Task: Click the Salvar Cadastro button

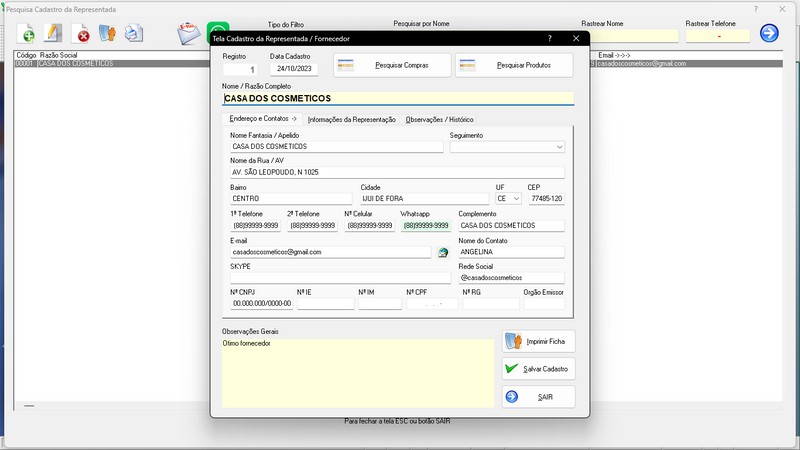Action: click(538, 369)
